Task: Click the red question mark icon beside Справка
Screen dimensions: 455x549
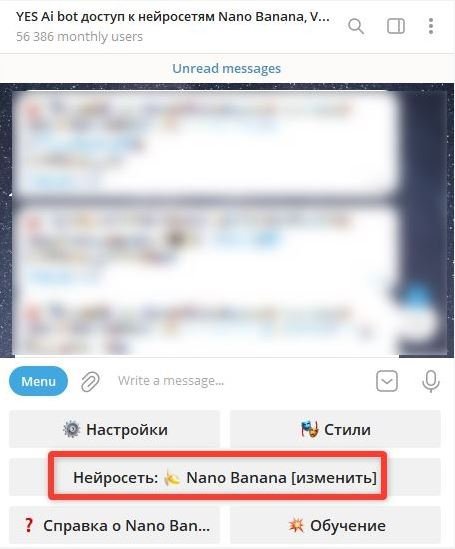Action: click(29, 525)
